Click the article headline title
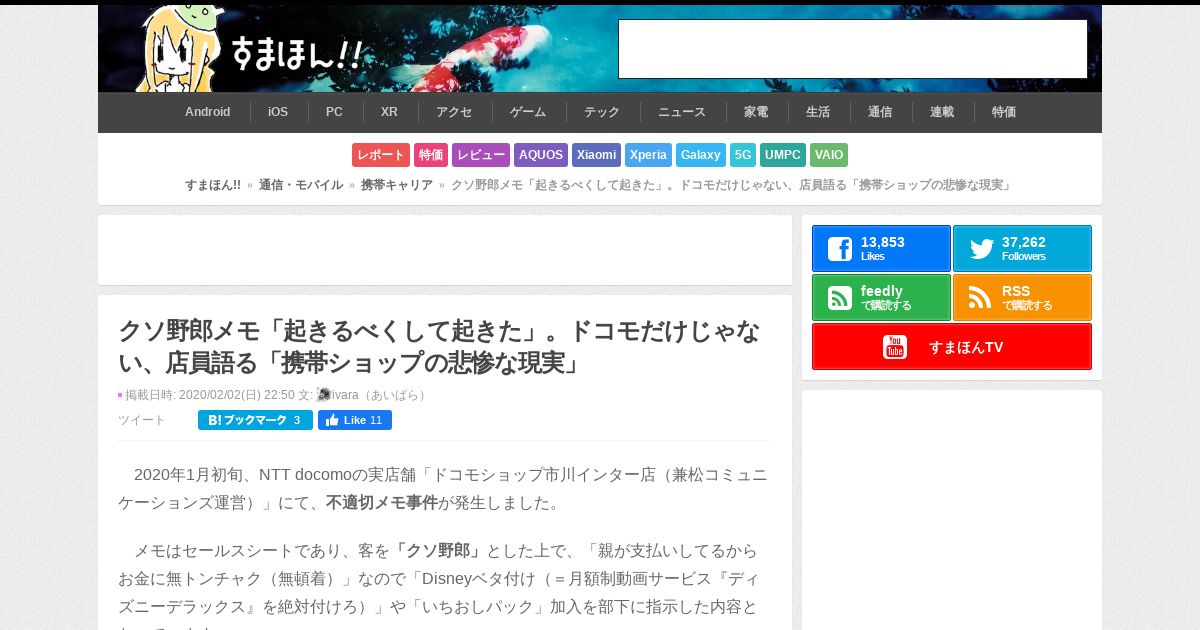 click(x=439, y=346)
